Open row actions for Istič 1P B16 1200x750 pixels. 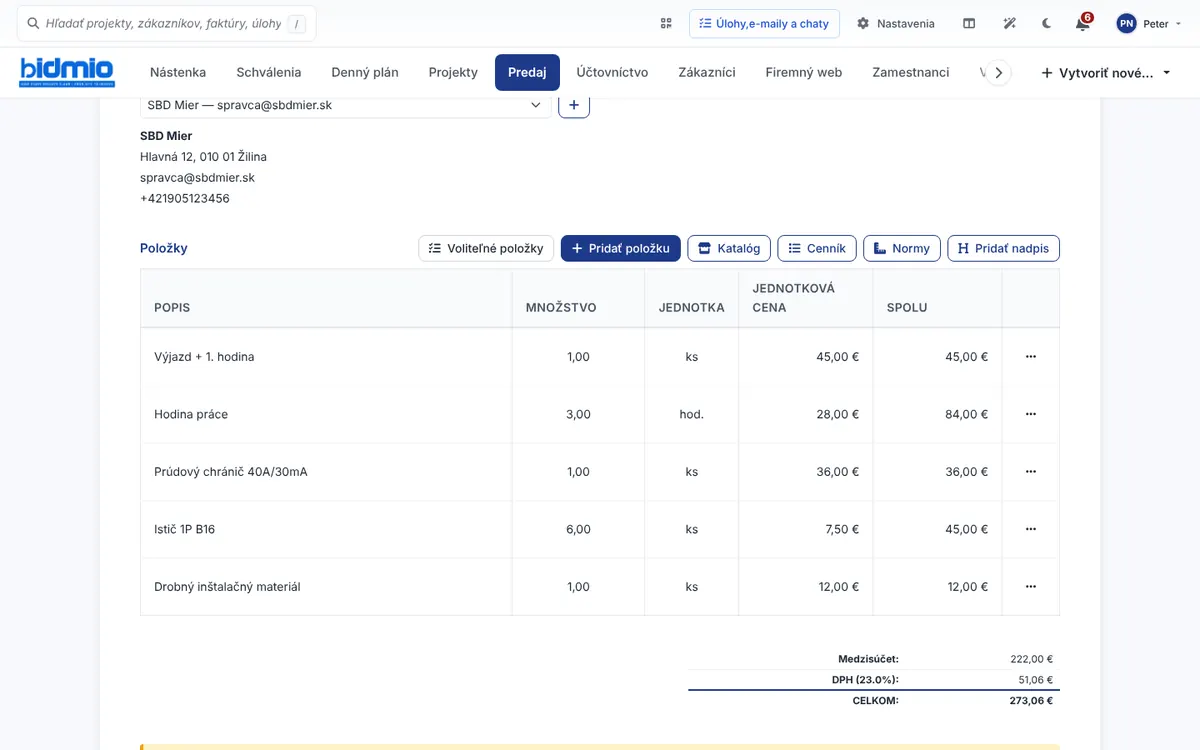1031,529
